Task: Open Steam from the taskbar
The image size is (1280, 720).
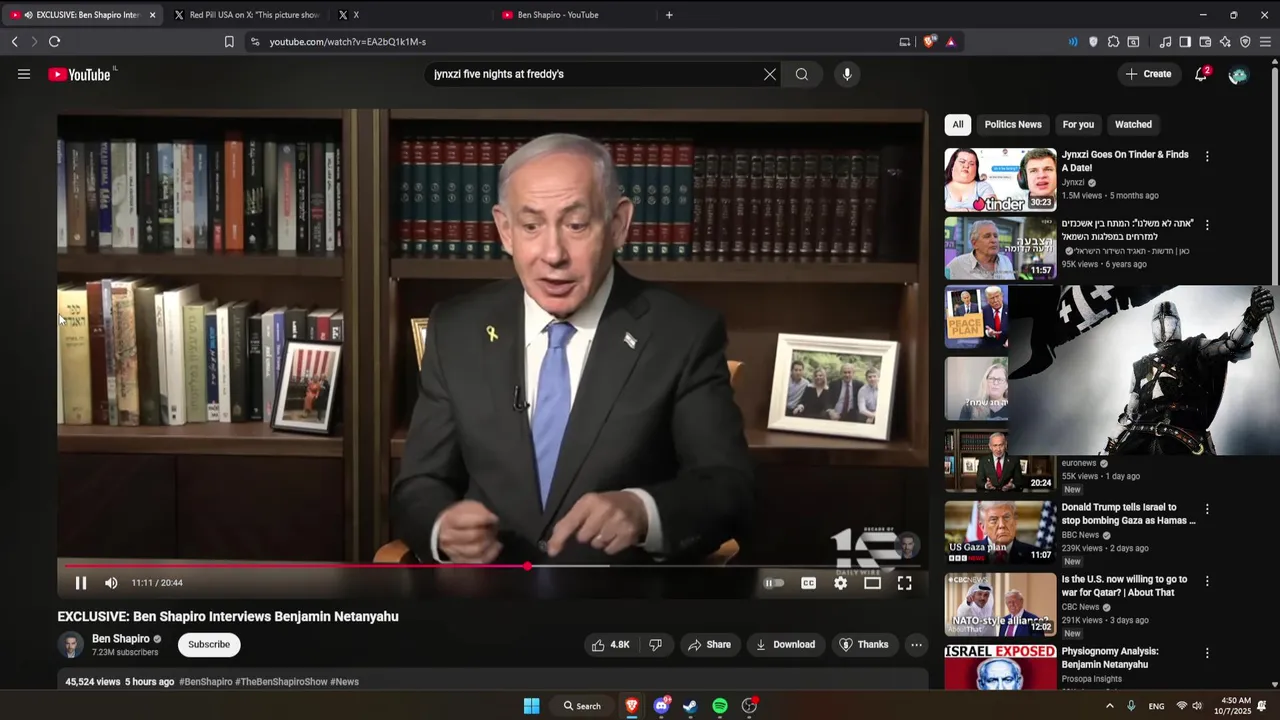Action: (690, 706)
